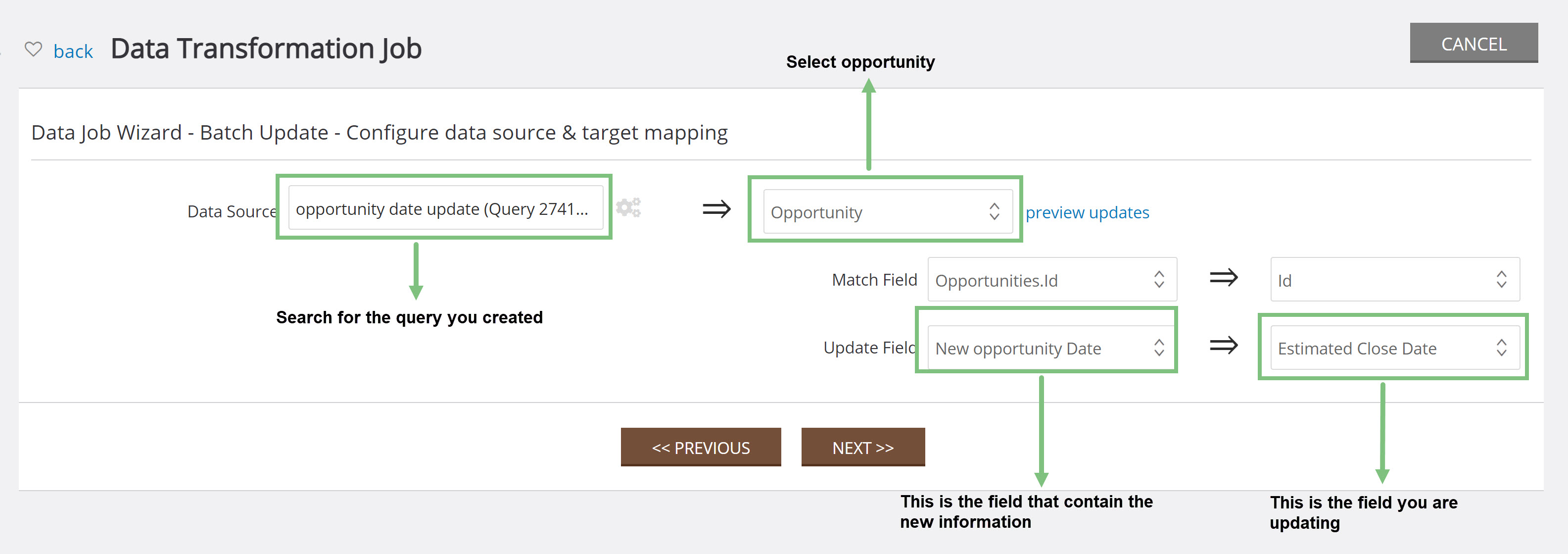The height and width of the screenshot is (554, 1568).
Task: Open the New opportunity Date dropdown
Action: pyautogui.click(x=1052, y=348)
